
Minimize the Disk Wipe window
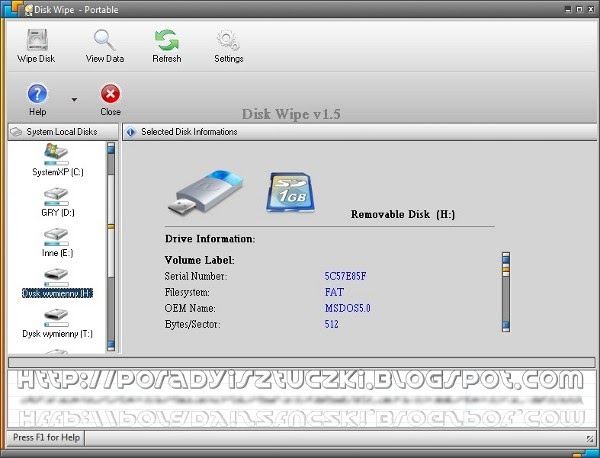[x=569, y=10]
